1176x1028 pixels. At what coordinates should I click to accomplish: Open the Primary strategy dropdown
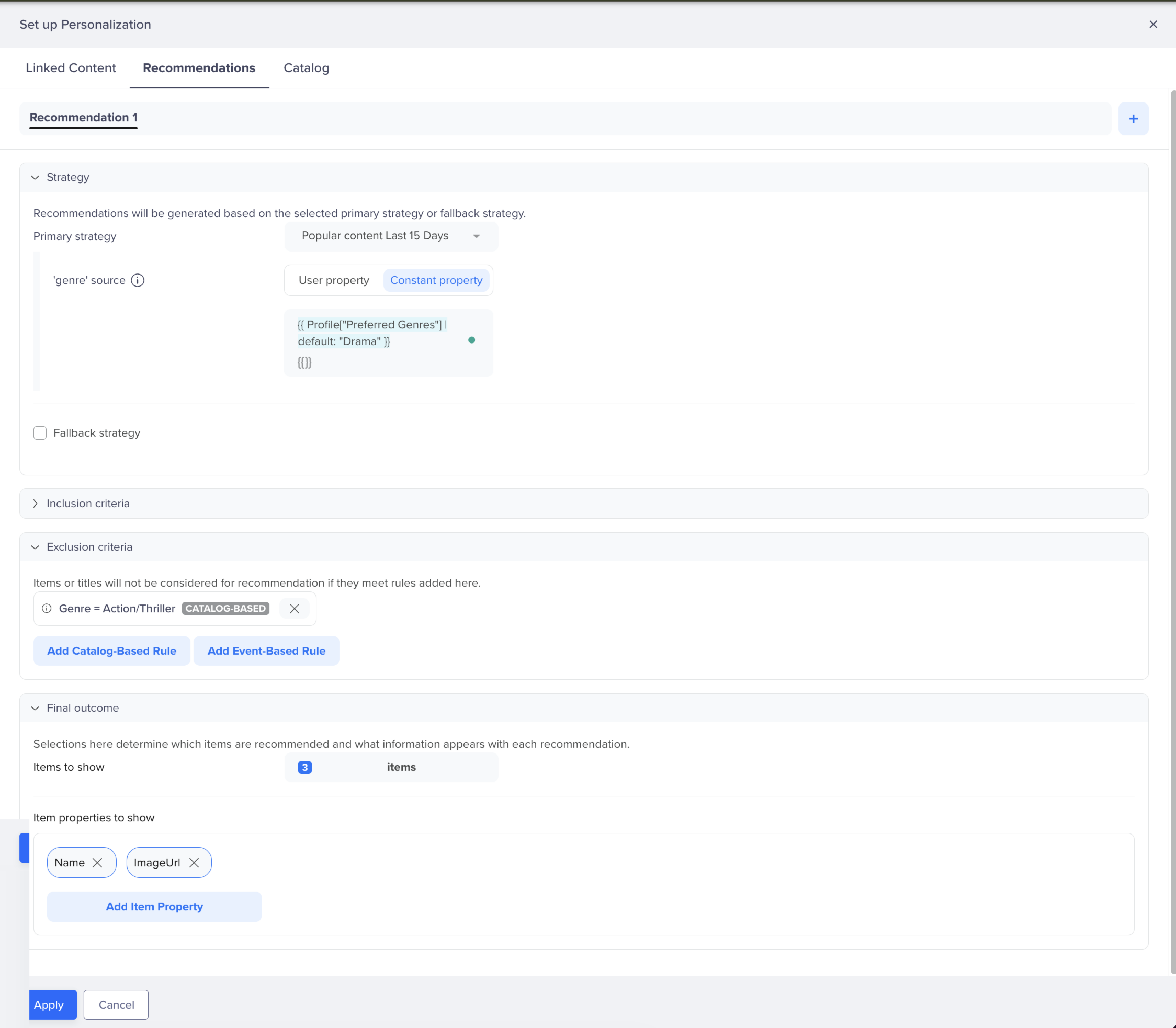[x=391, y=236]
